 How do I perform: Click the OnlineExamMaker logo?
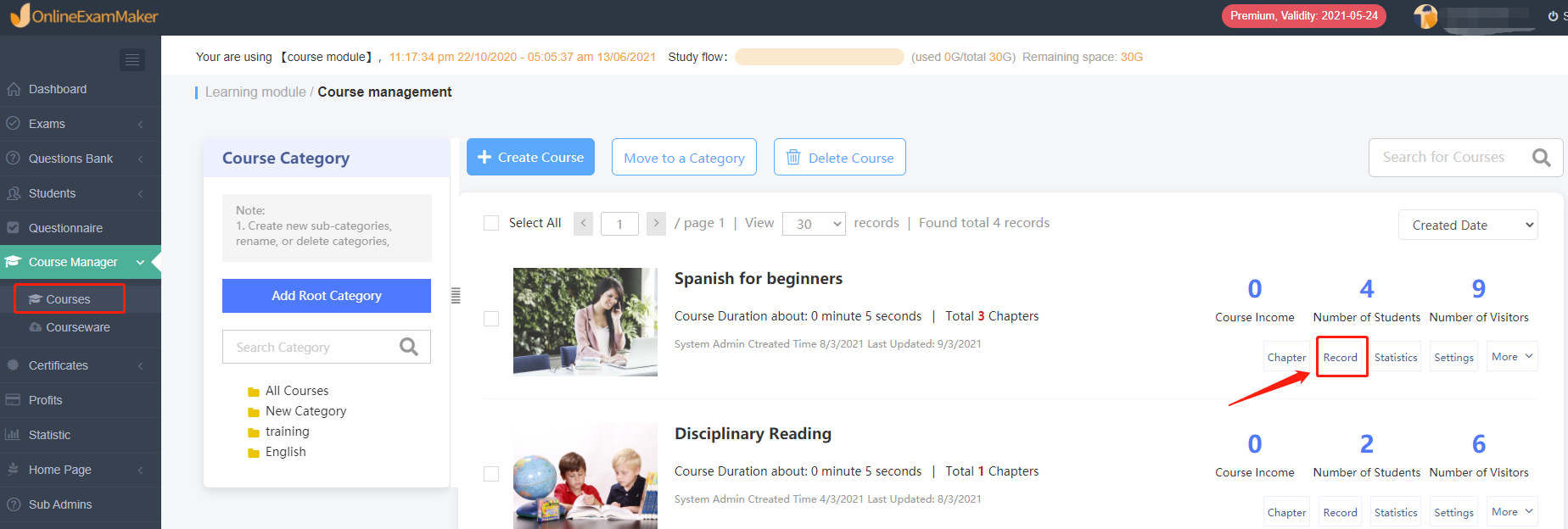pos(84,15)
